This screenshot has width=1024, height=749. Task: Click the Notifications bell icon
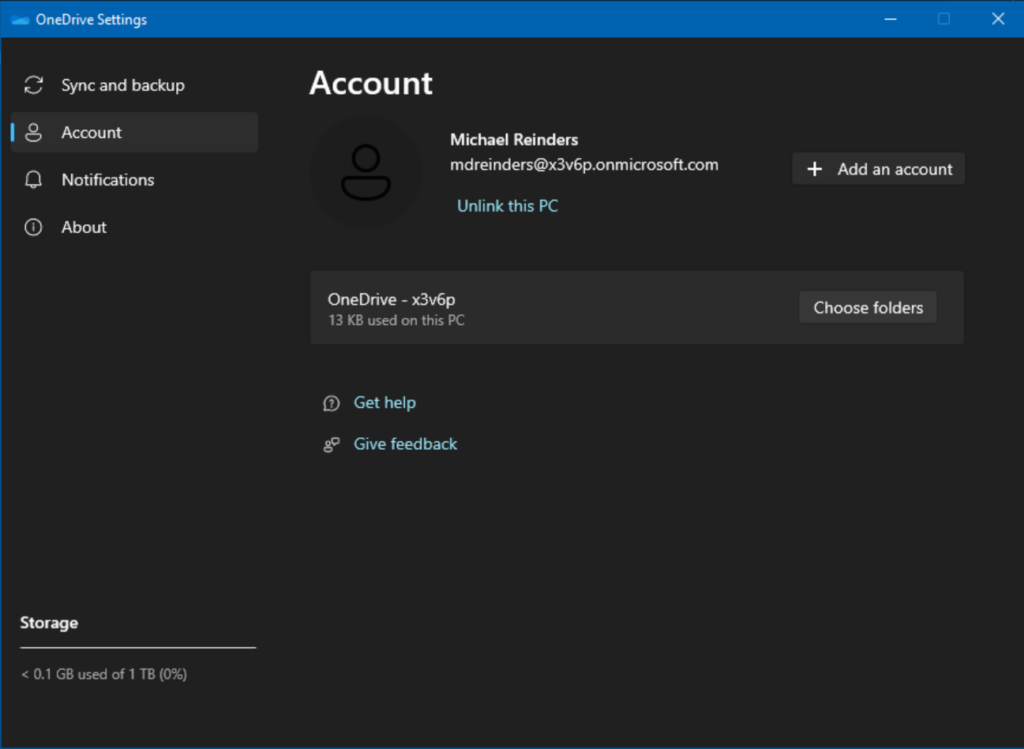(x=33, y=180)
